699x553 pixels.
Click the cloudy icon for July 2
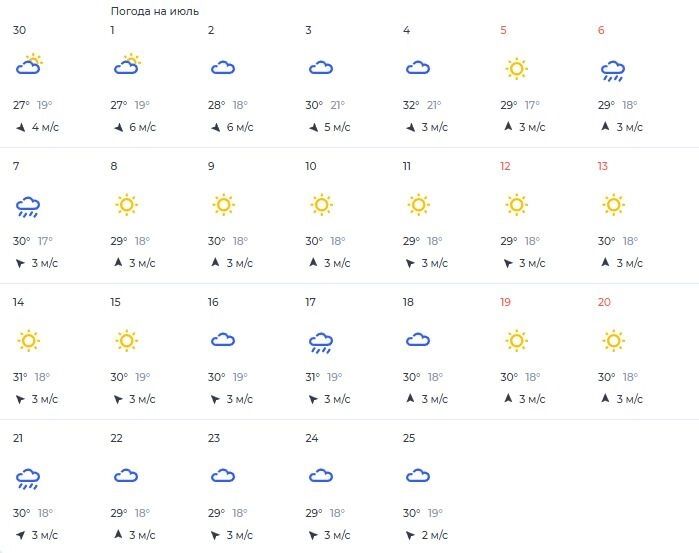[x=222, y=68]
